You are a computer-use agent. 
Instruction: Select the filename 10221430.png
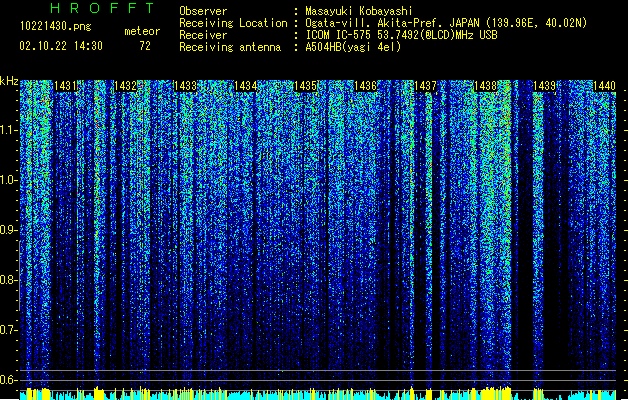point(56,26)
